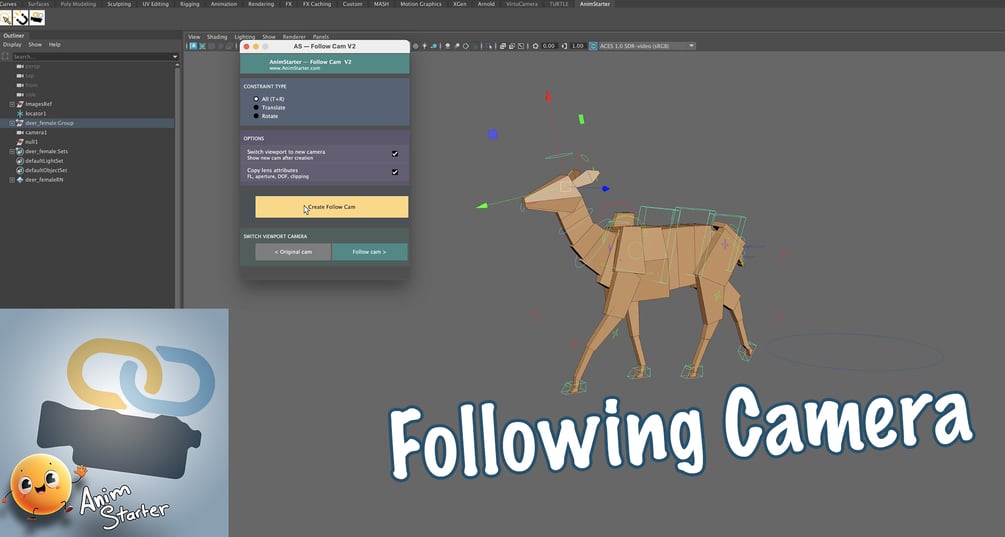Click the Follow cam > button

(x=369, y=252)
